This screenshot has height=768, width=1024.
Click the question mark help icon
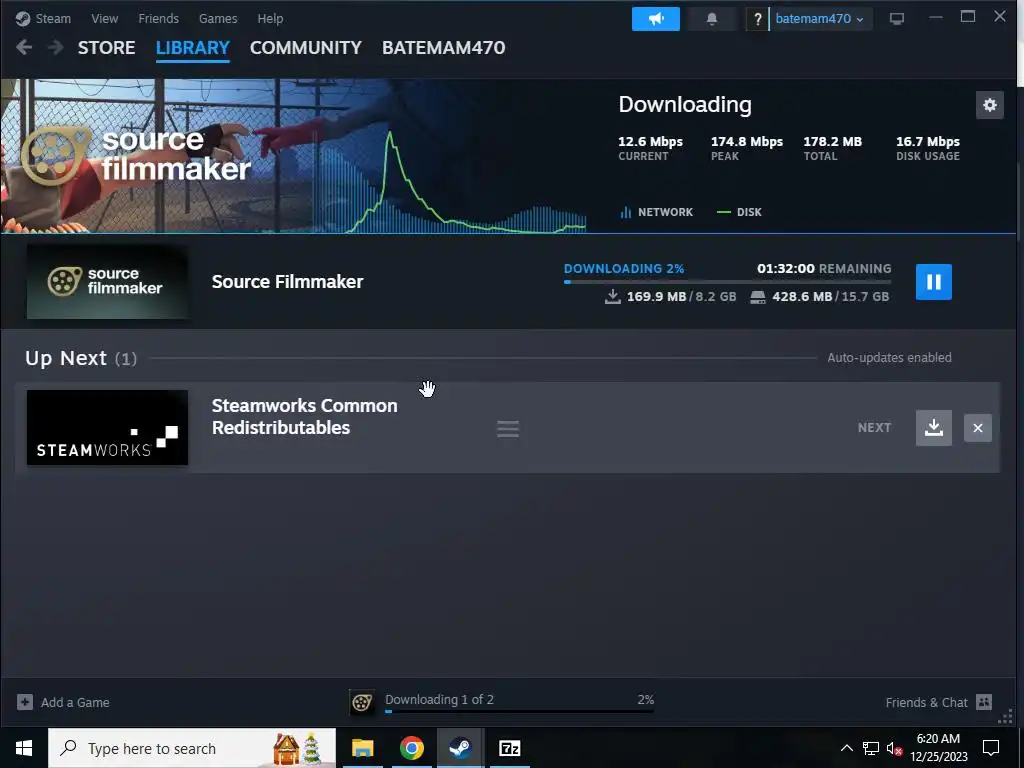point(758,19)
